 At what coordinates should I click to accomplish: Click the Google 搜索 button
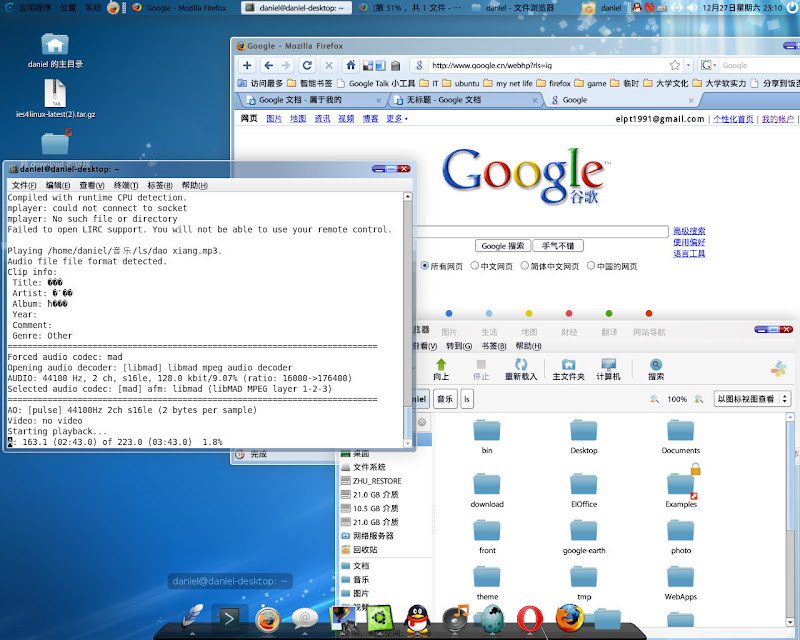click(503, 246)
